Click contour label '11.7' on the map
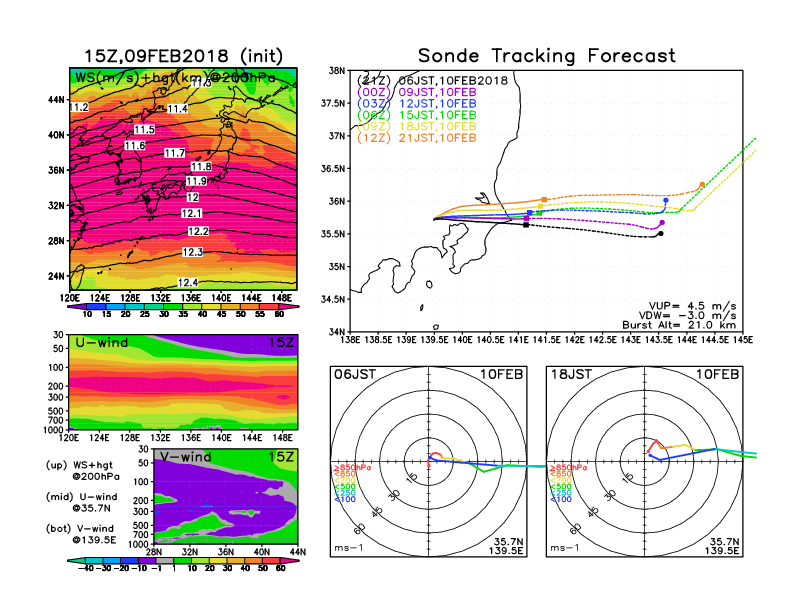This screenshot has height=612, width=792. pyautogui.click(x=175, y=153)
